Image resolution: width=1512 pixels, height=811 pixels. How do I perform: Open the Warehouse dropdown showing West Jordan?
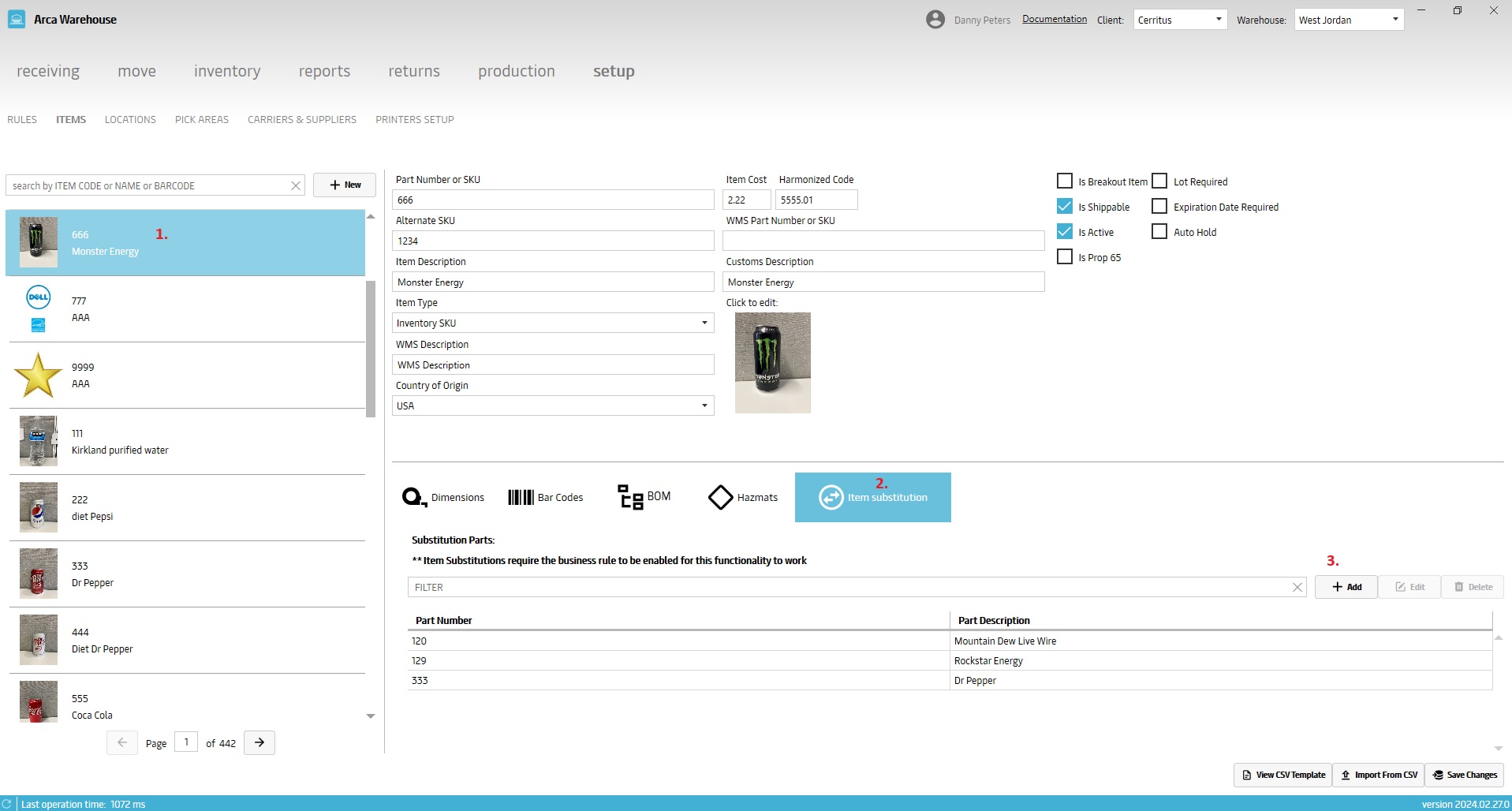(x=1349, y=20)
